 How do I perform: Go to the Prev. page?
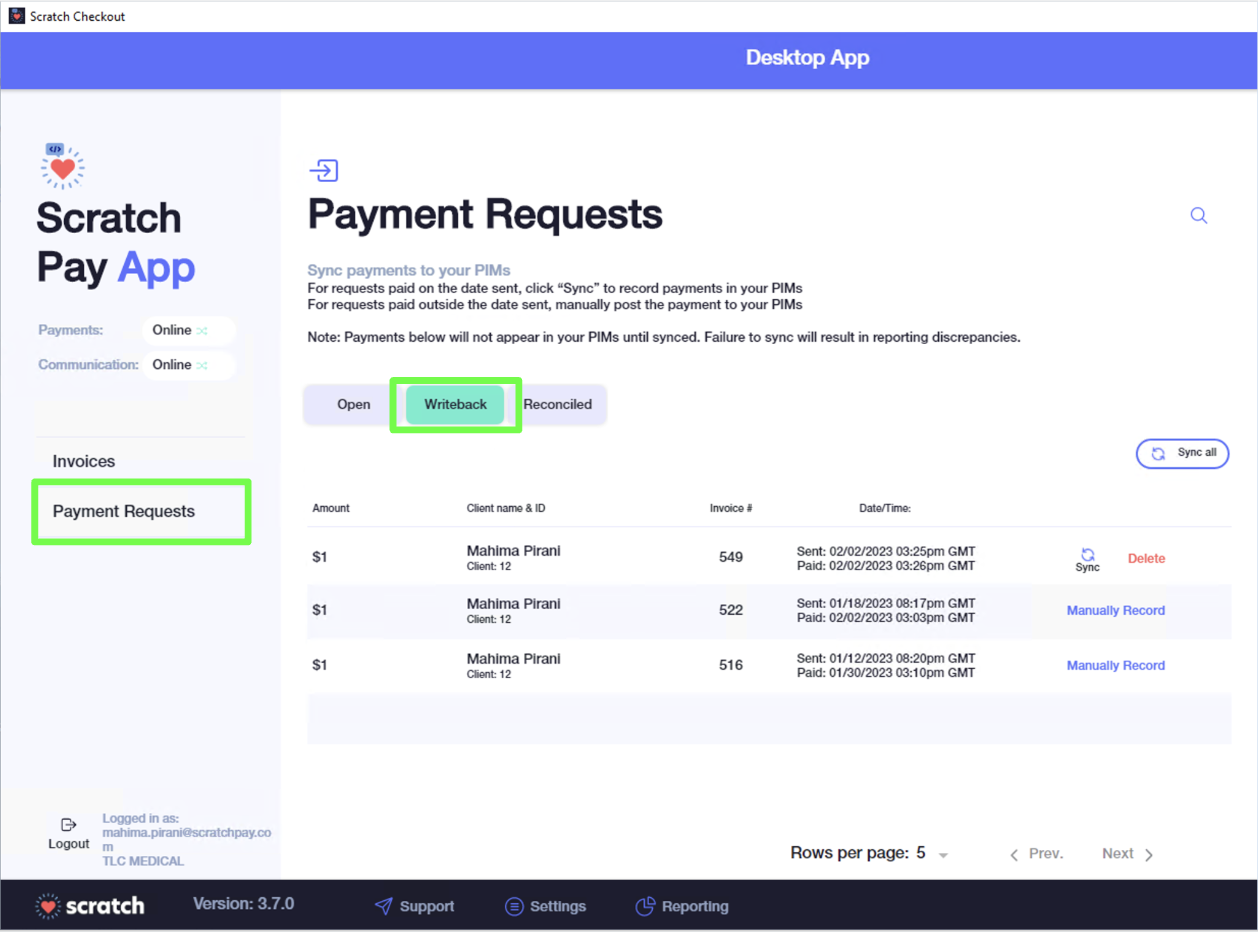1036,854
